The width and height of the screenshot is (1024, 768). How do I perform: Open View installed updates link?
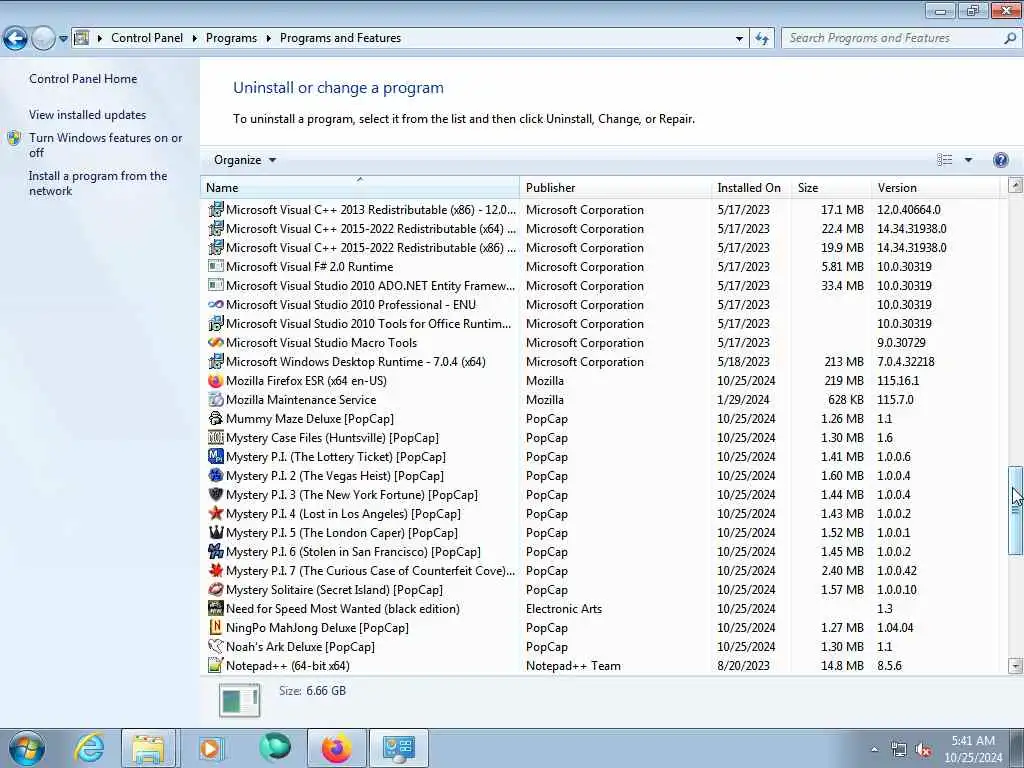tap(88, 114)
